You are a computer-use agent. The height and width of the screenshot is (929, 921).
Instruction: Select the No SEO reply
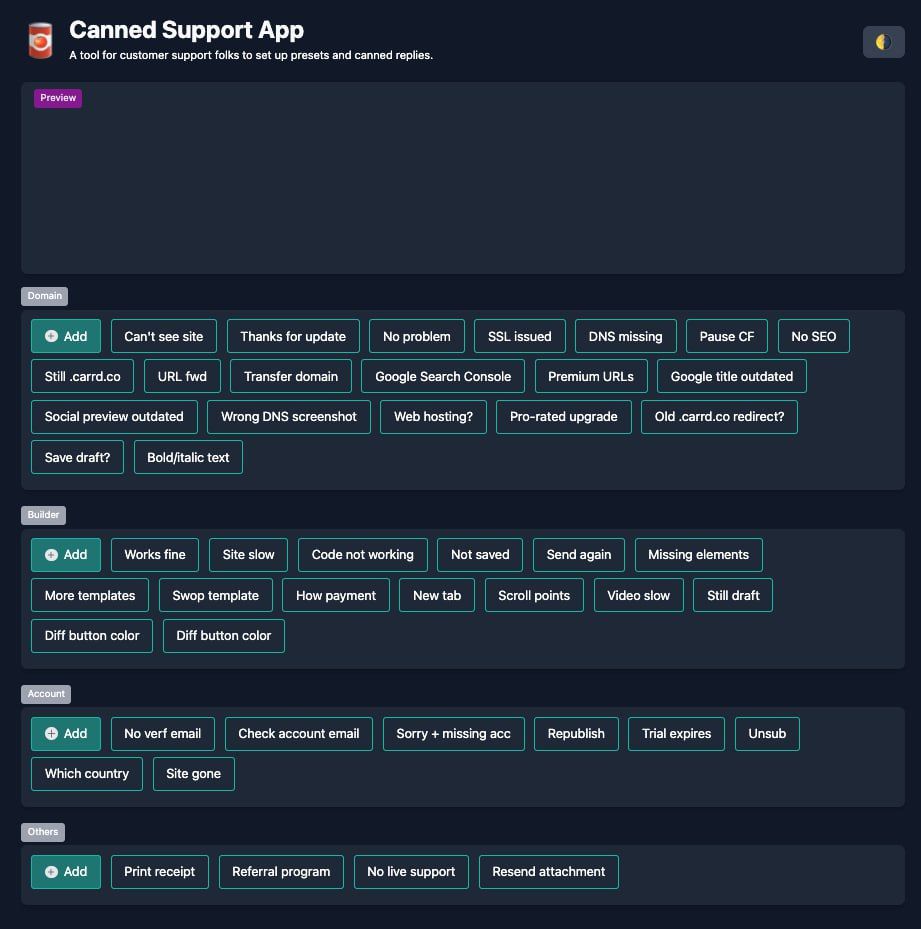(x=814, y=336)
